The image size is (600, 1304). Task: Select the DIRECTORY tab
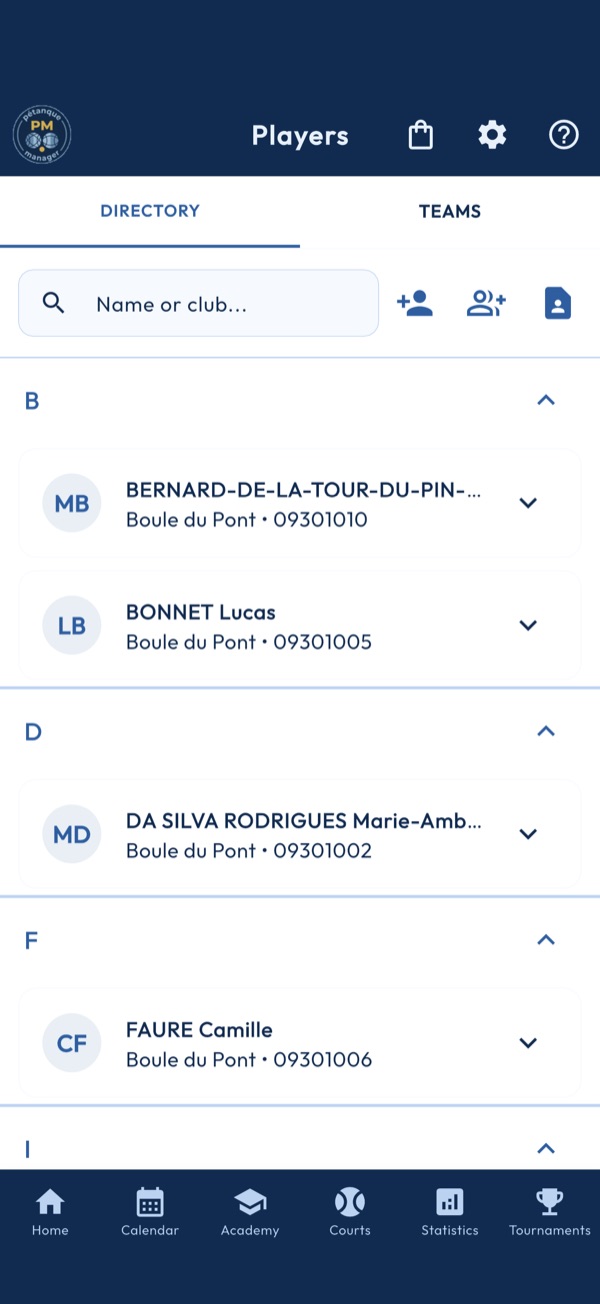point(150,211)
